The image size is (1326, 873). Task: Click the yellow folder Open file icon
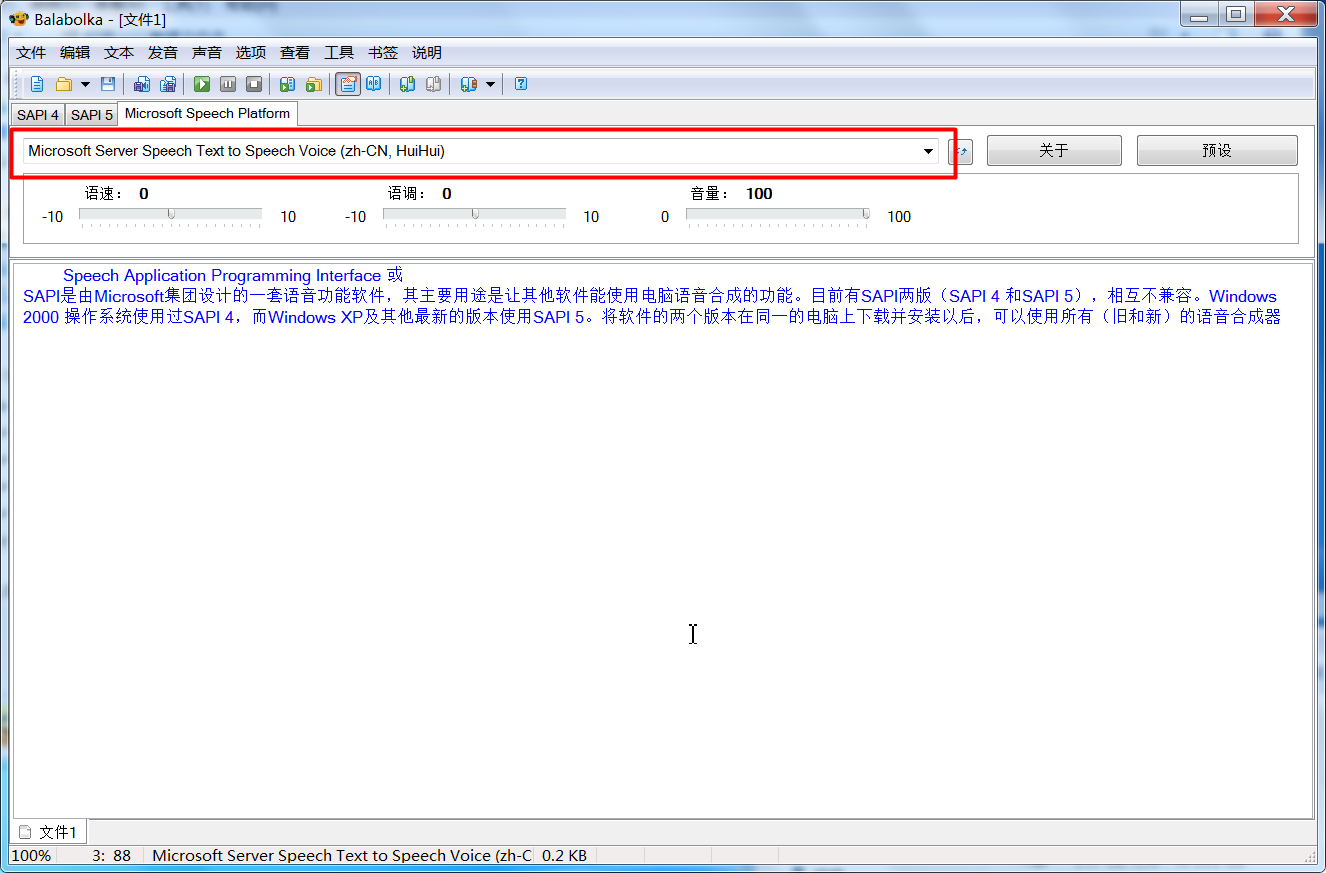click(x=63, y=84)
